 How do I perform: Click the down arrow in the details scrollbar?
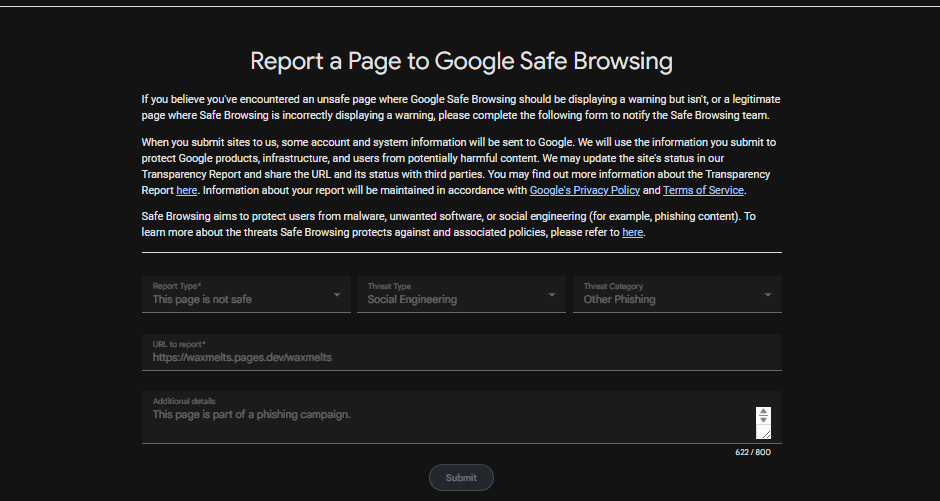[x=763, y=419]
